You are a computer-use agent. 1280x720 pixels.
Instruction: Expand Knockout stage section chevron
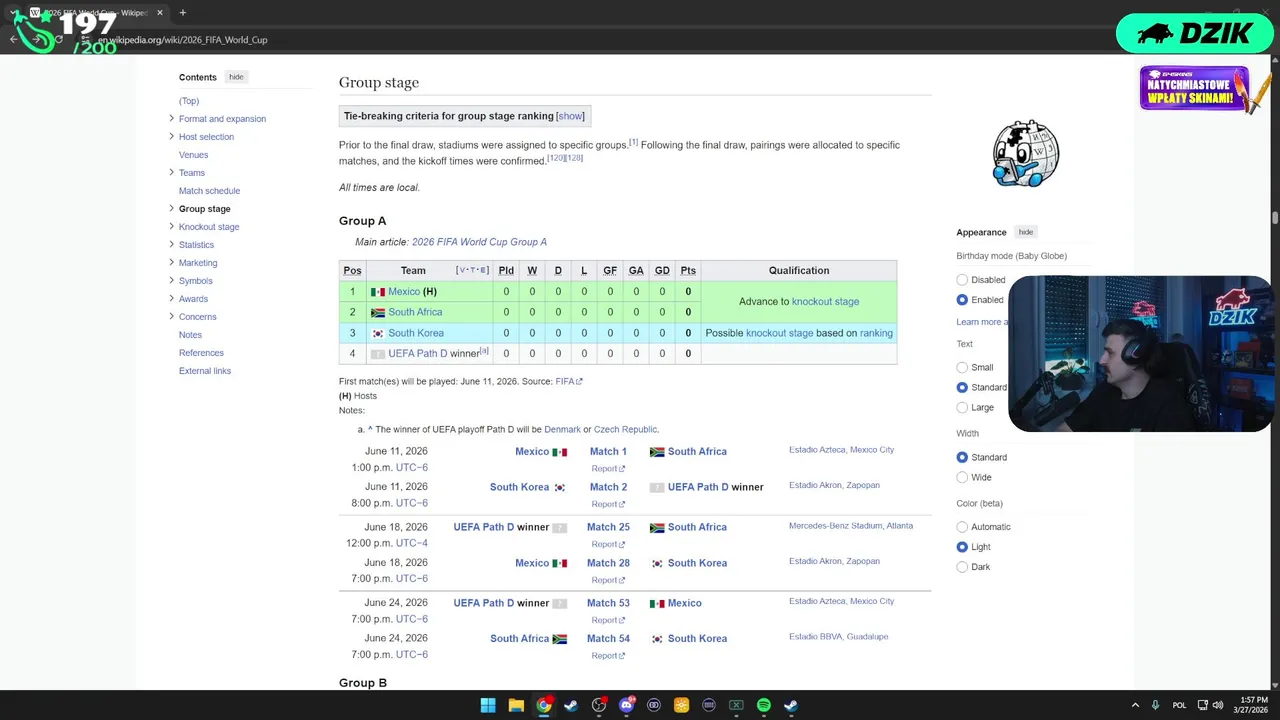(171, 227)
